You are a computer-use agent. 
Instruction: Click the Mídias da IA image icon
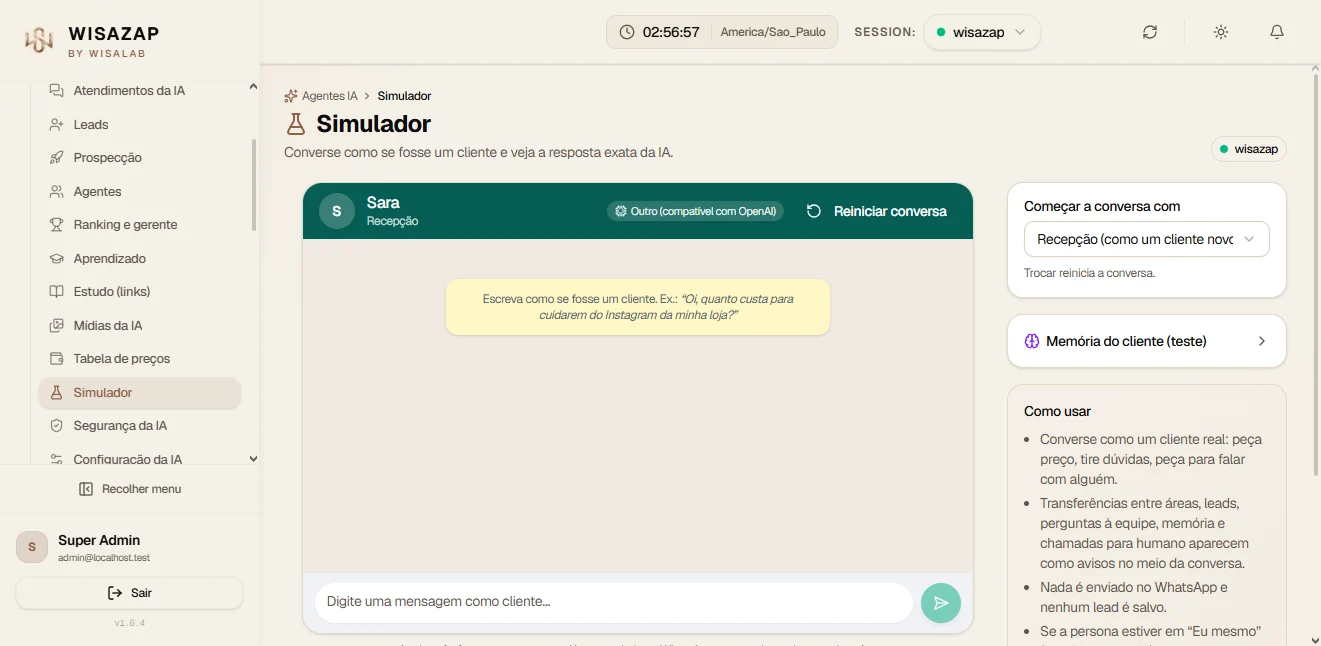pos(57,326)
